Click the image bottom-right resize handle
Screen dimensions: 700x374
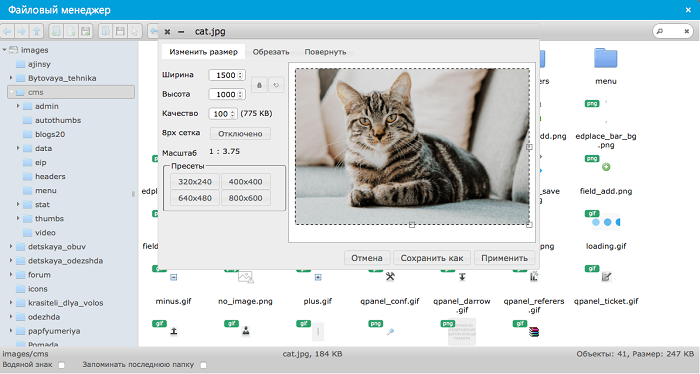(529, 225)
